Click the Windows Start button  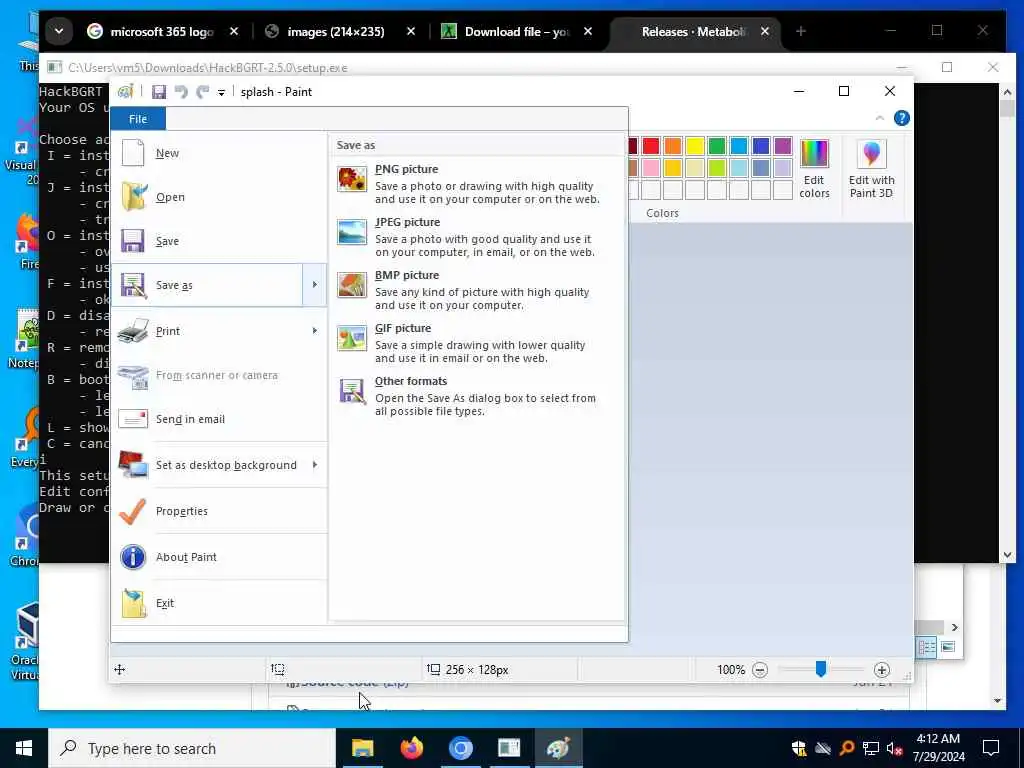pos(24,748)
